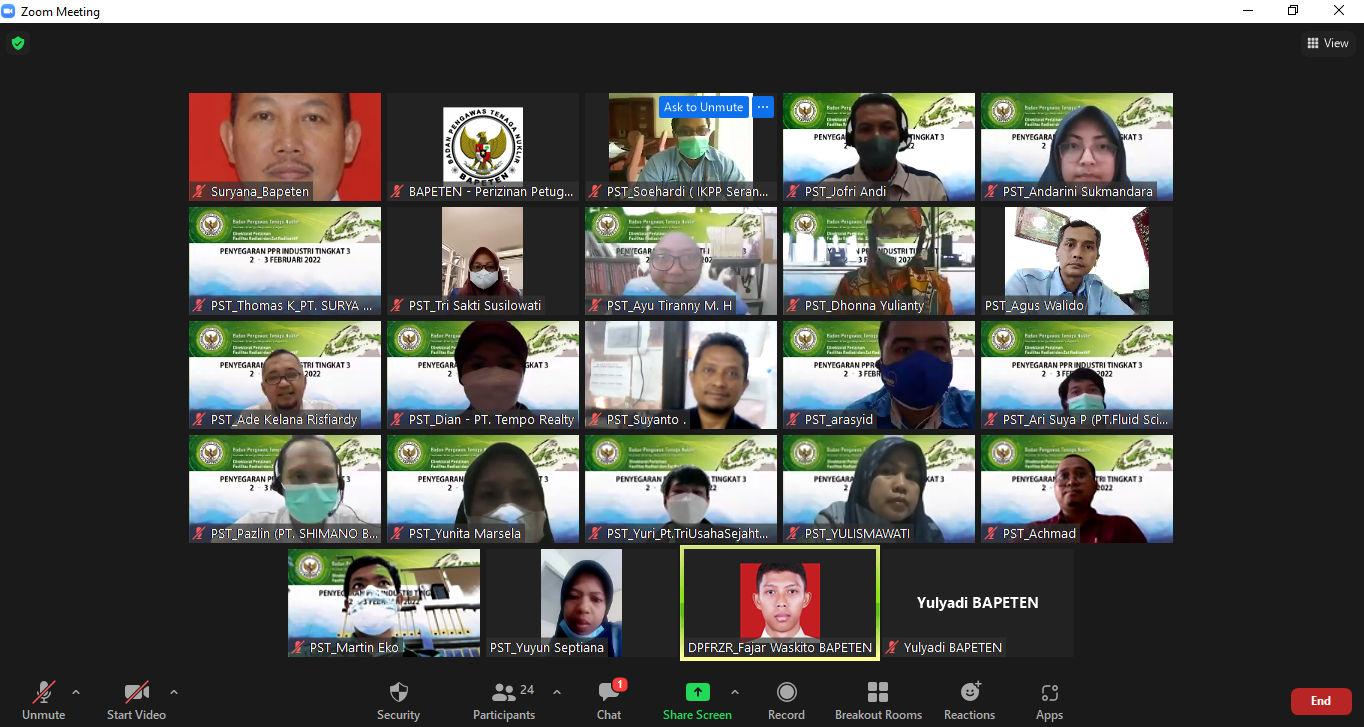Click muted mic icon on PST_YULISMAWATI tile

794,533
